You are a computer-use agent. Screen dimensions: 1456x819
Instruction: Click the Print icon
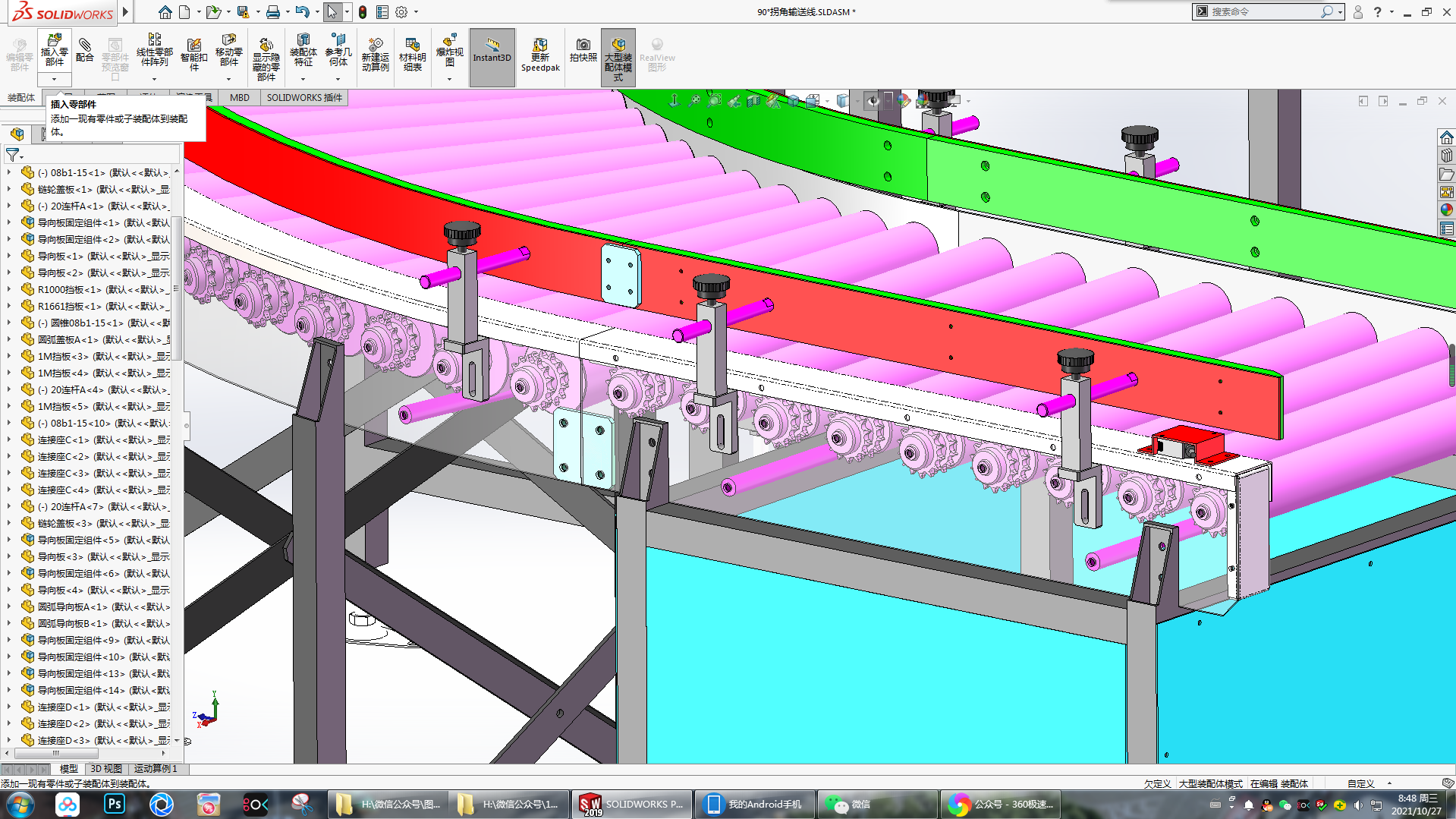tap(273, 12)
